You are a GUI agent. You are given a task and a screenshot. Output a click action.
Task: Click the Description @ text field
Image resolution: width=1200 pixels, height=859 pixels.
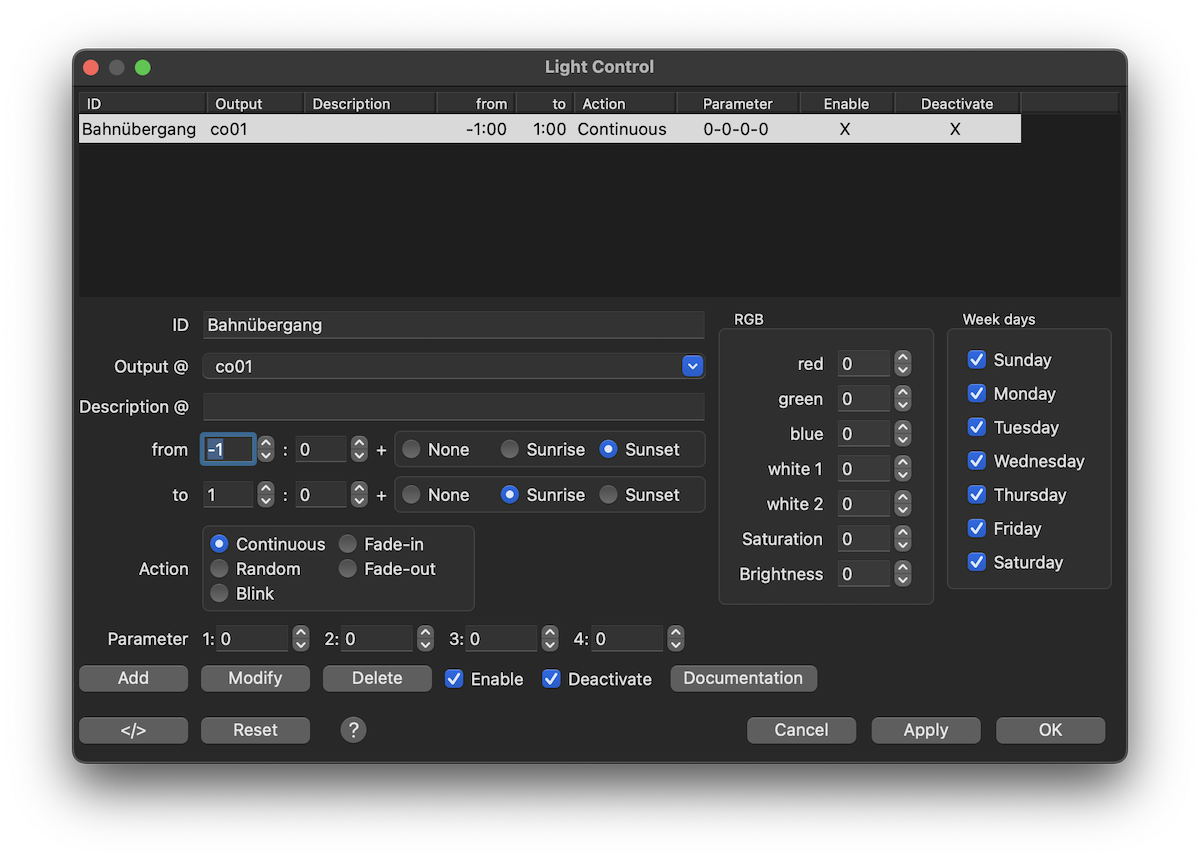coord(453,407)
